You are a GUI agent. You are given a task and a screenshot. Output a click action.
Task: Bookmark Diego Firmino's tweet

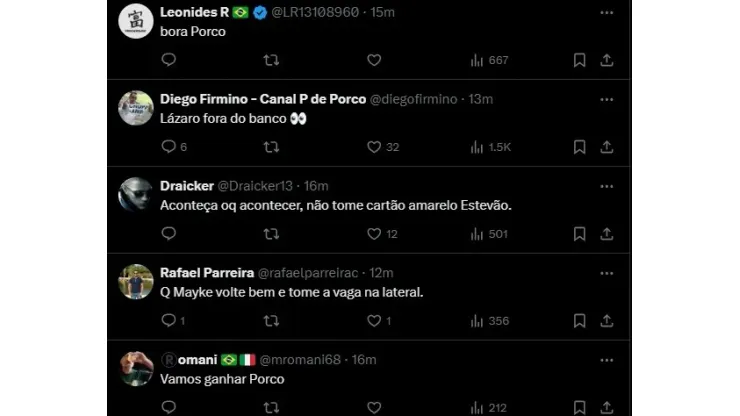tap(579, 147)
